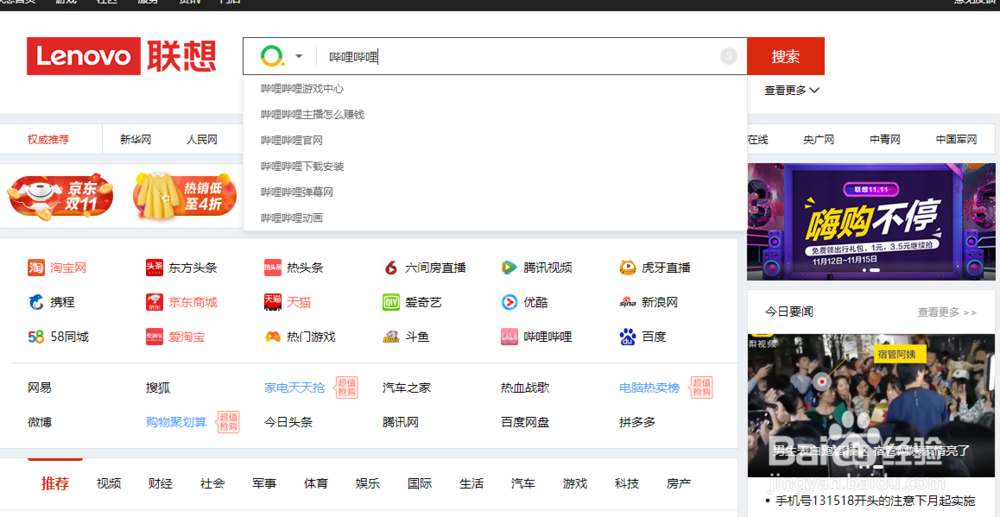The image size is (1000, 517).
Task: Open headline 手机号131518开头的注意下月起实施
Action: 875,500
